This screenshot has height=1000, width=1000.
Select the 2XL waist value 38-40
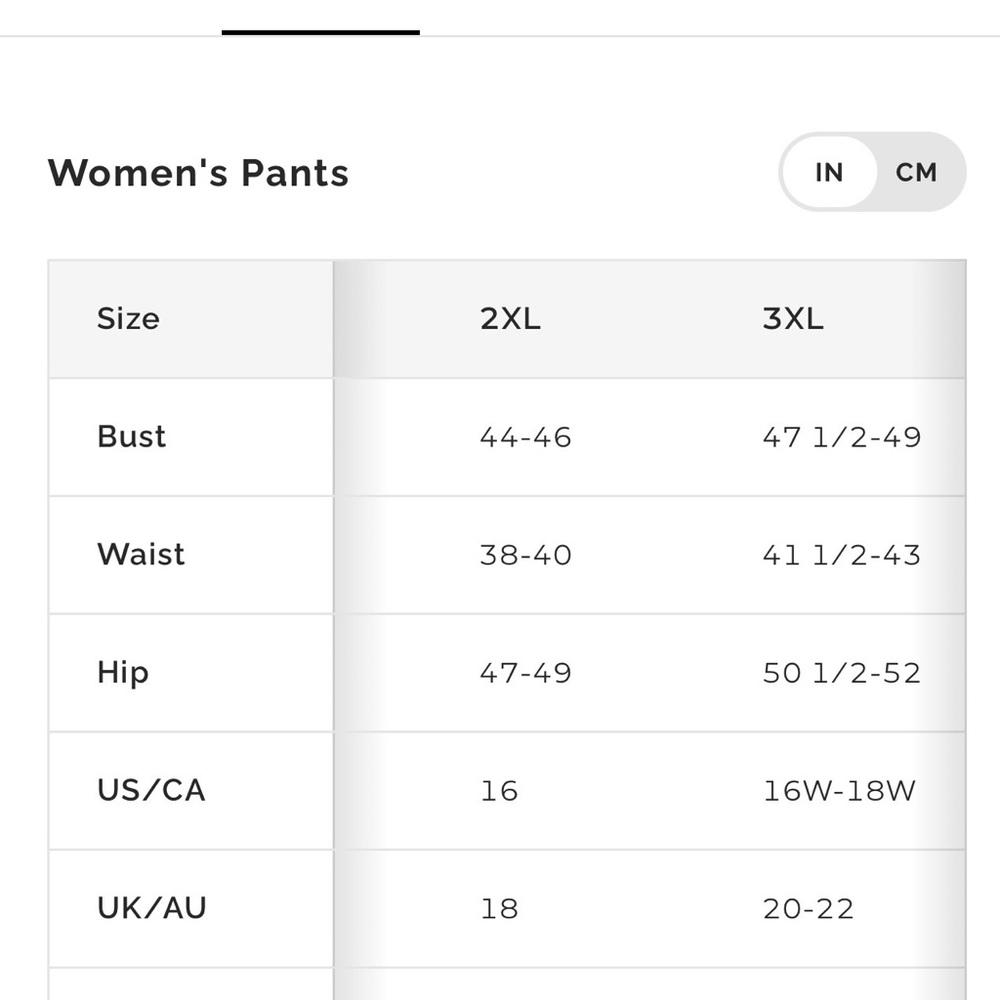[525, 555]
